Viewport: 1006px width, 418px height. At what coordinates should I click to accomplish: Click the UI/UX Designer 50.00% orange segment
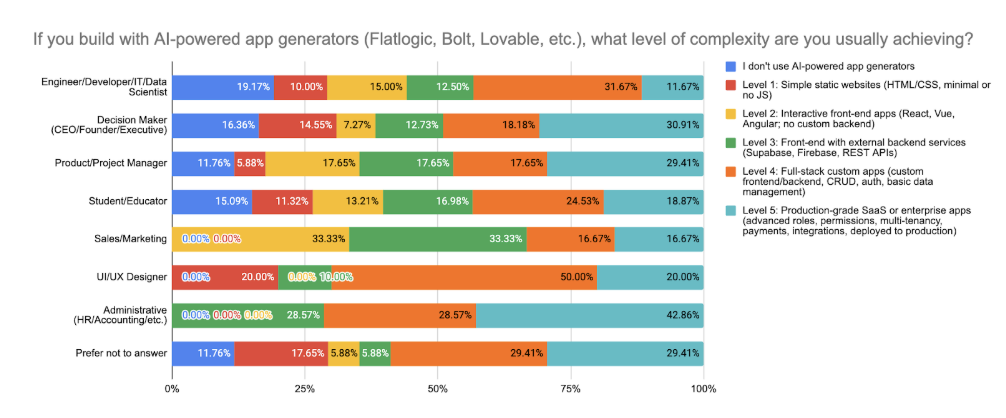coord(465,277)
